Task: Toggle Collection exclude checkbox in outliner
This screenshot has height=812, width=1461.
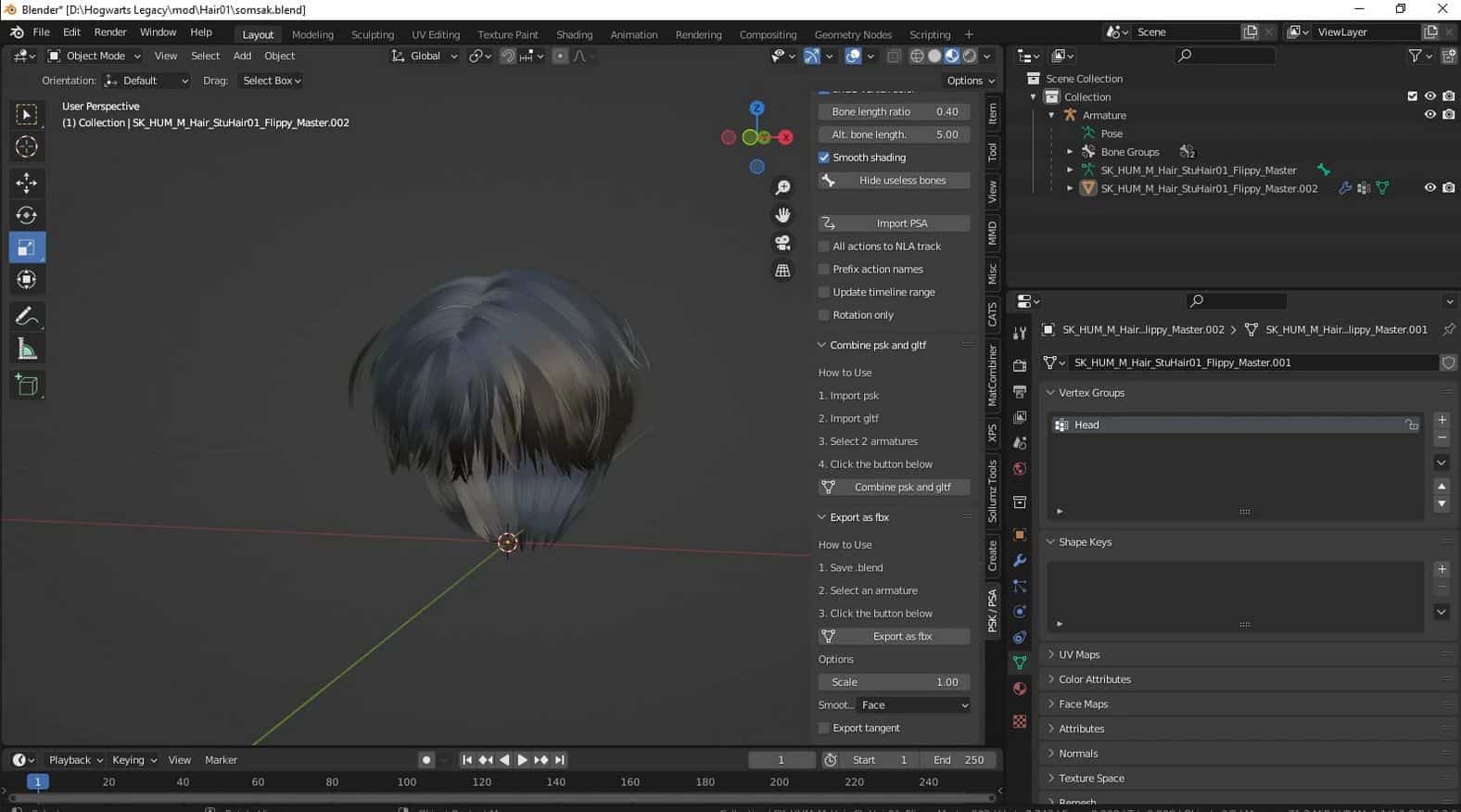Action: point(1413,96)
